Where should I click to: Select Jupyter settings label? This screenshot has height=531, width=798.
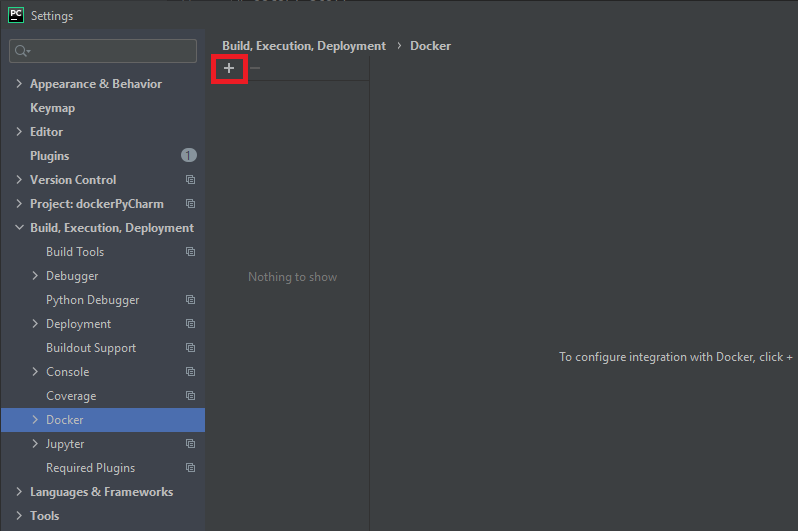pyautogui.click(x=65, y=444)
